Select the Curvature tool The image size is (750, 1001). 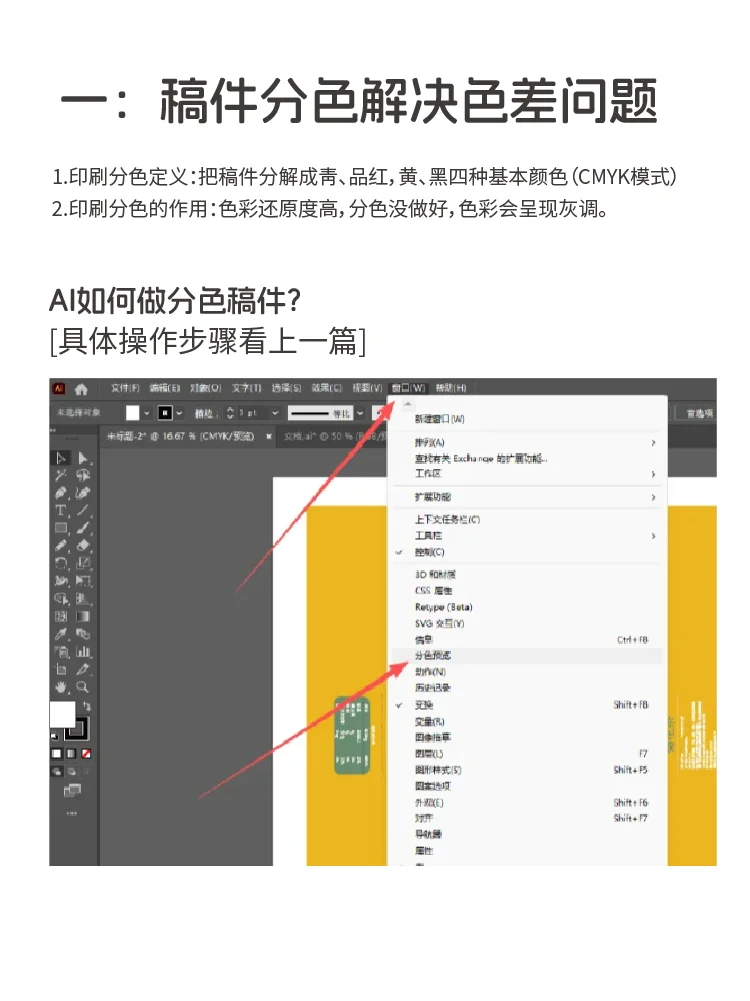point(83,493)
